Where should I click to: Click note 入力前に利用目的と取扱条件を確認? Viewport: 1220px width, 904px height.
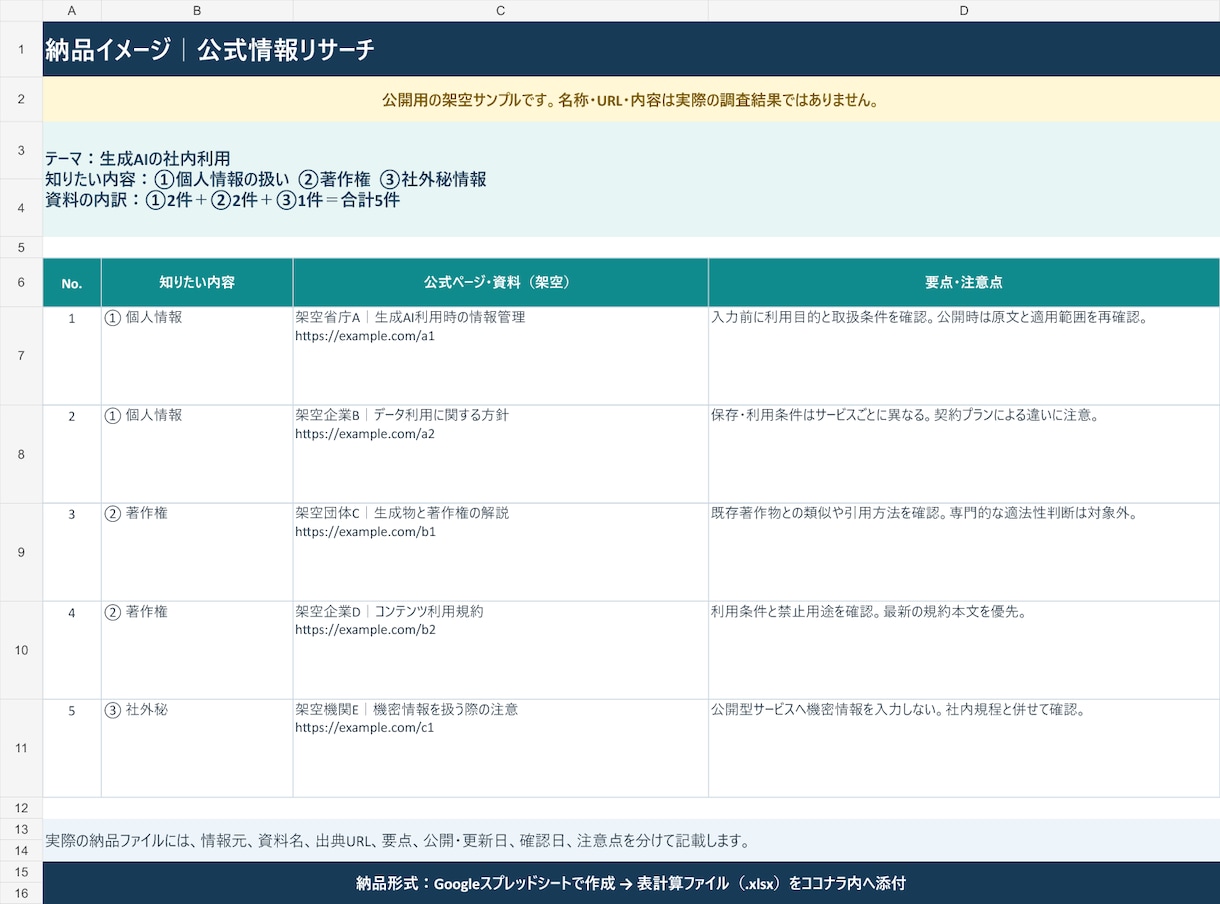[928, 317]
